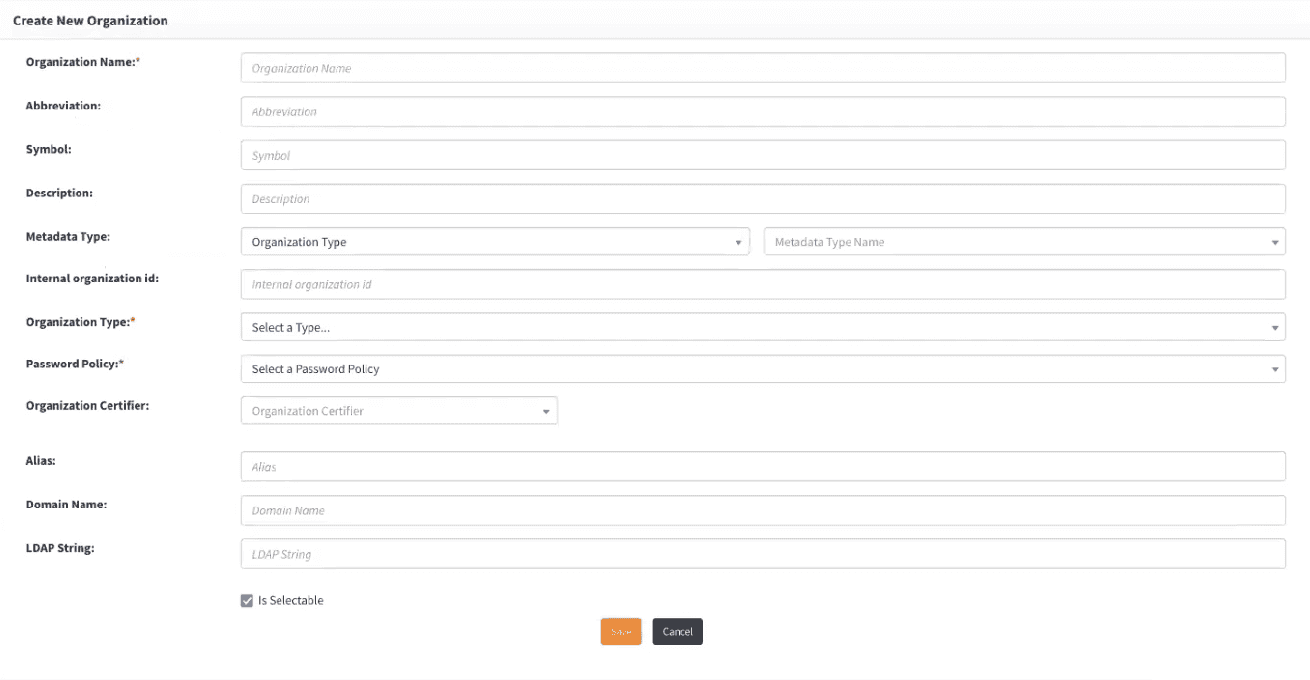Screen dimensions: 1310x680
Task: Click into the Symbol input box
Action: click(762, 155)
